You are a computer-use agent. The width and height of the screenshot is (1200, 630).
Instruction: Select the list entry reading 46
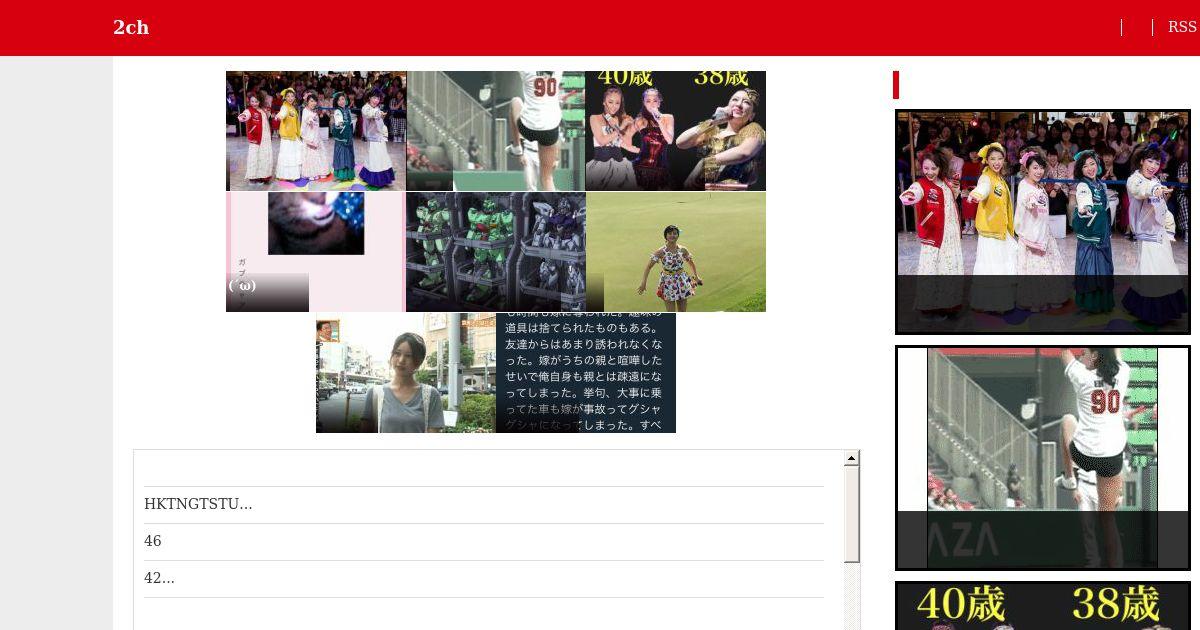tap(153, 541)
